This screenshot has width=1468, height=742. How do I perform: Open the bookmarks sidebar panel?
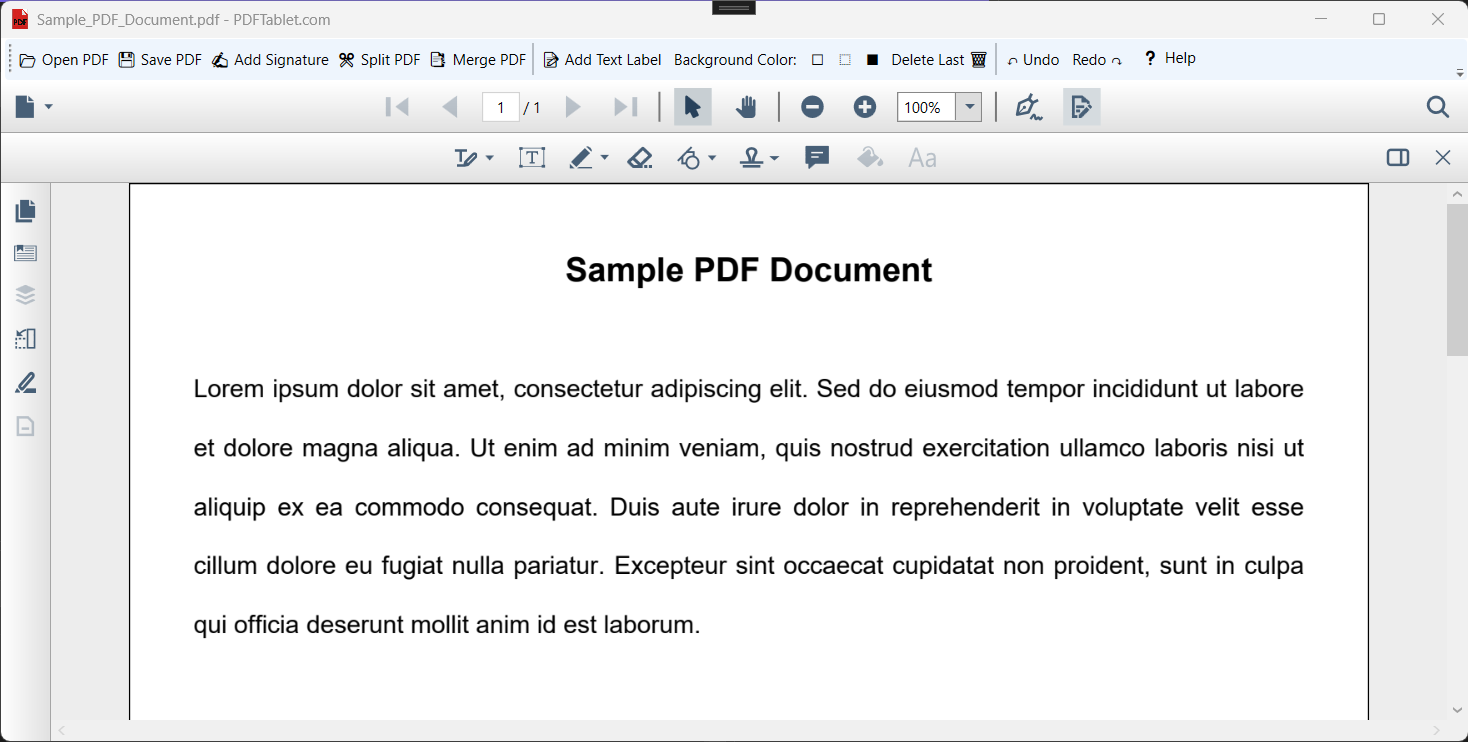(26, 253)
